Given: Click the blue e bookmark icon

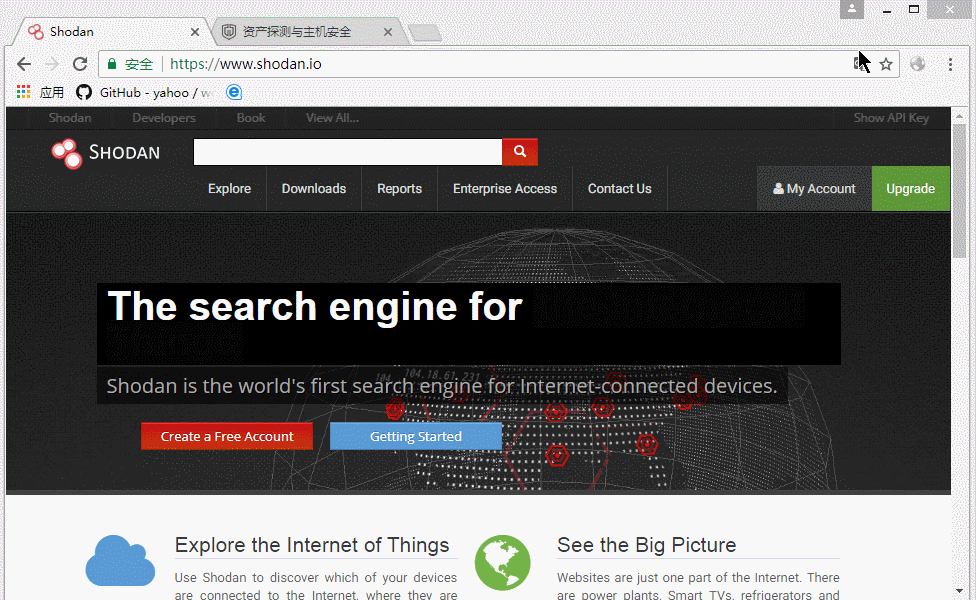Looking at the screenshot, I should point(233,92).
